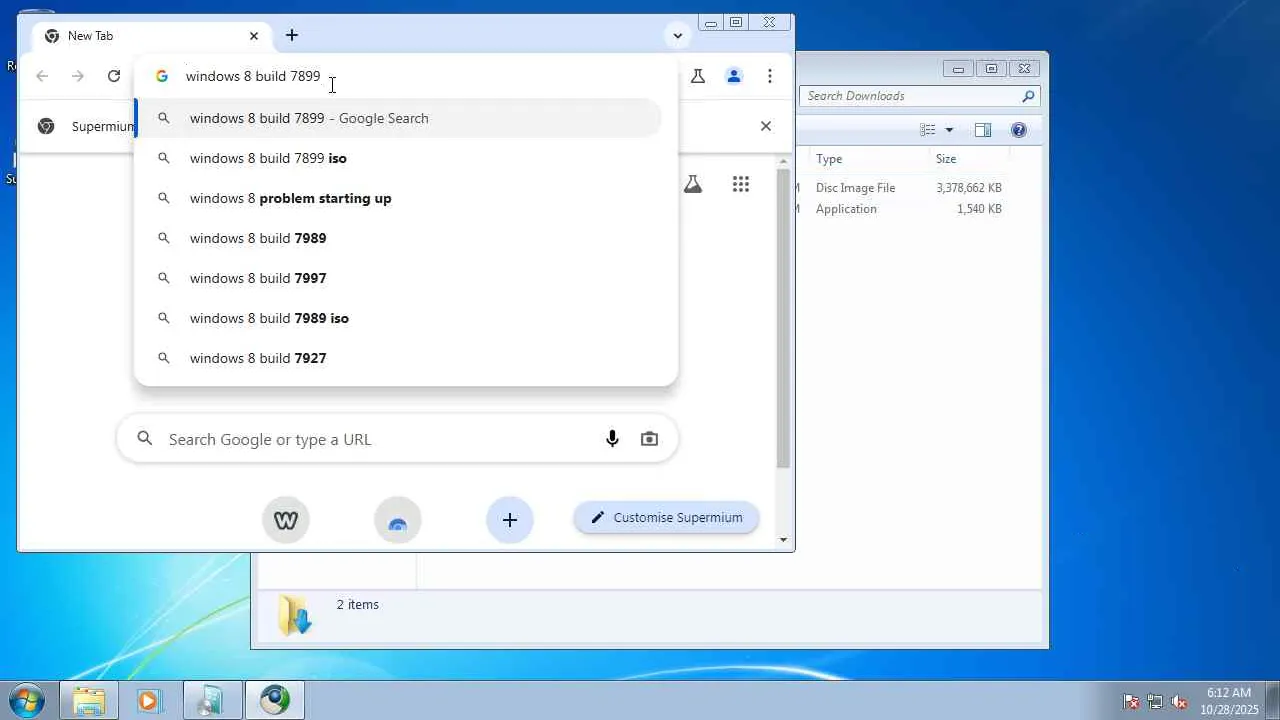Toggle the preview pane in Explorer
Viewport: 1280px width, 720px height.
point(983,130)
